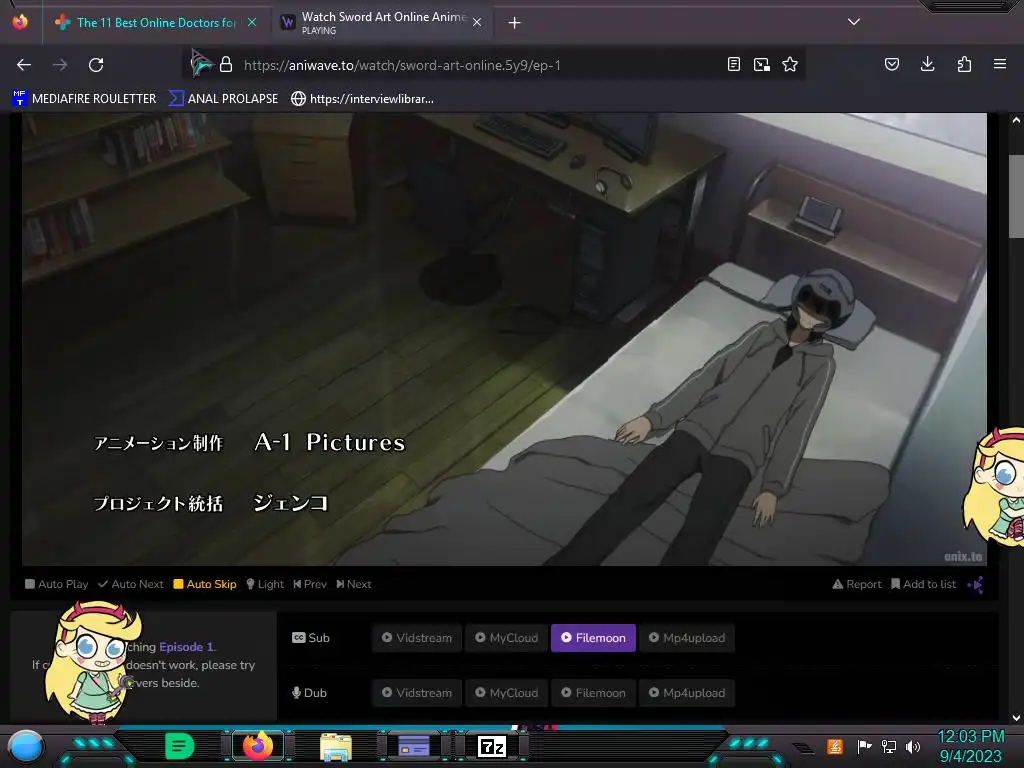Click the page scroll up arrow
Viewport: 1024px width, 768px height.
tap(1016, 120)
